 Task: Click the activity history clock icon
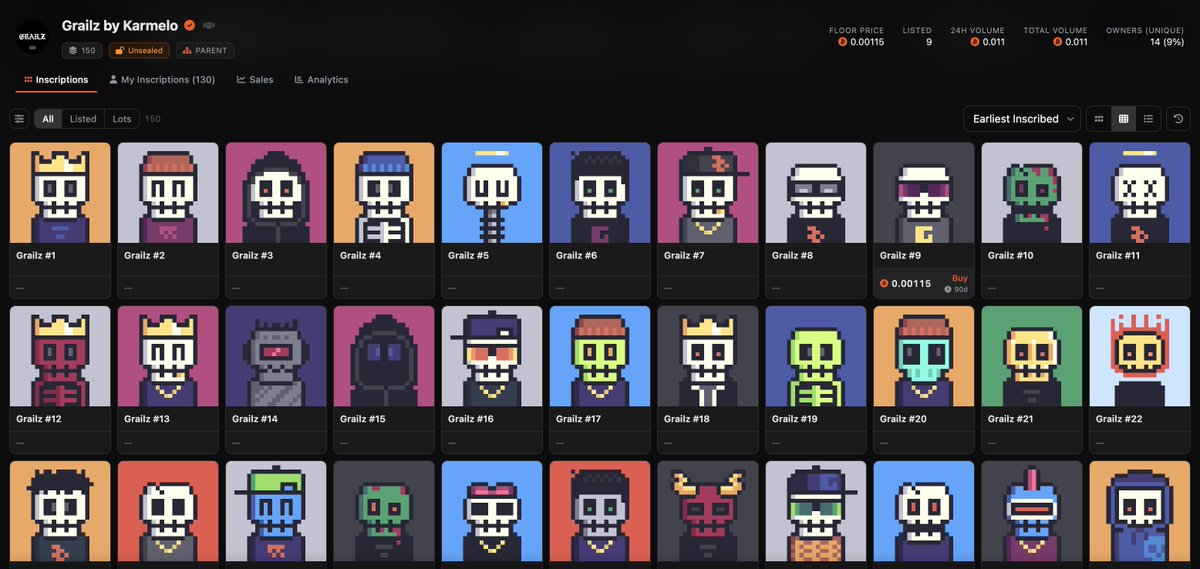pyautogui.click(x=1179, y=119)
